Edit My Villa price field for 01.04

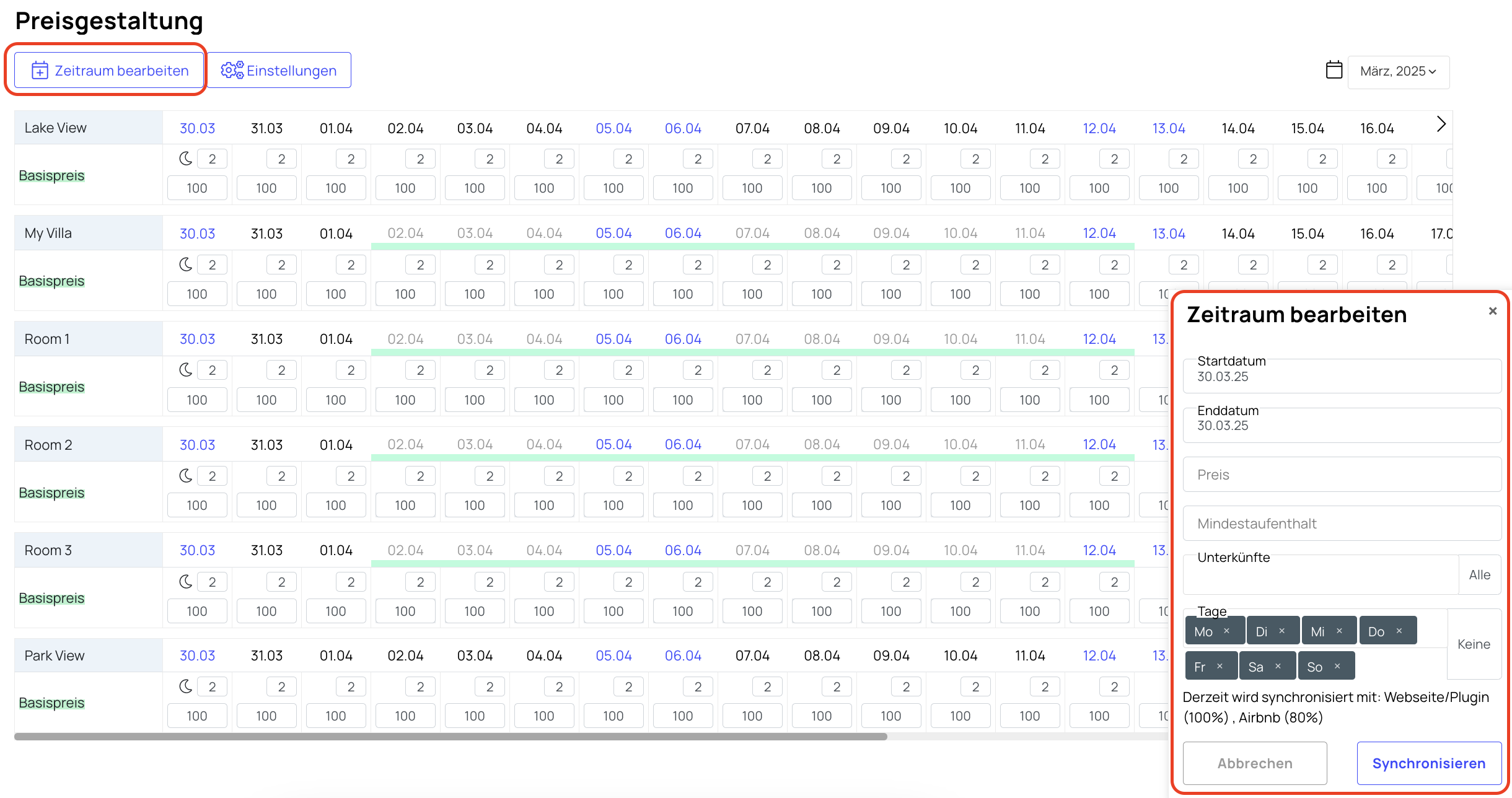tap(336, 294)
